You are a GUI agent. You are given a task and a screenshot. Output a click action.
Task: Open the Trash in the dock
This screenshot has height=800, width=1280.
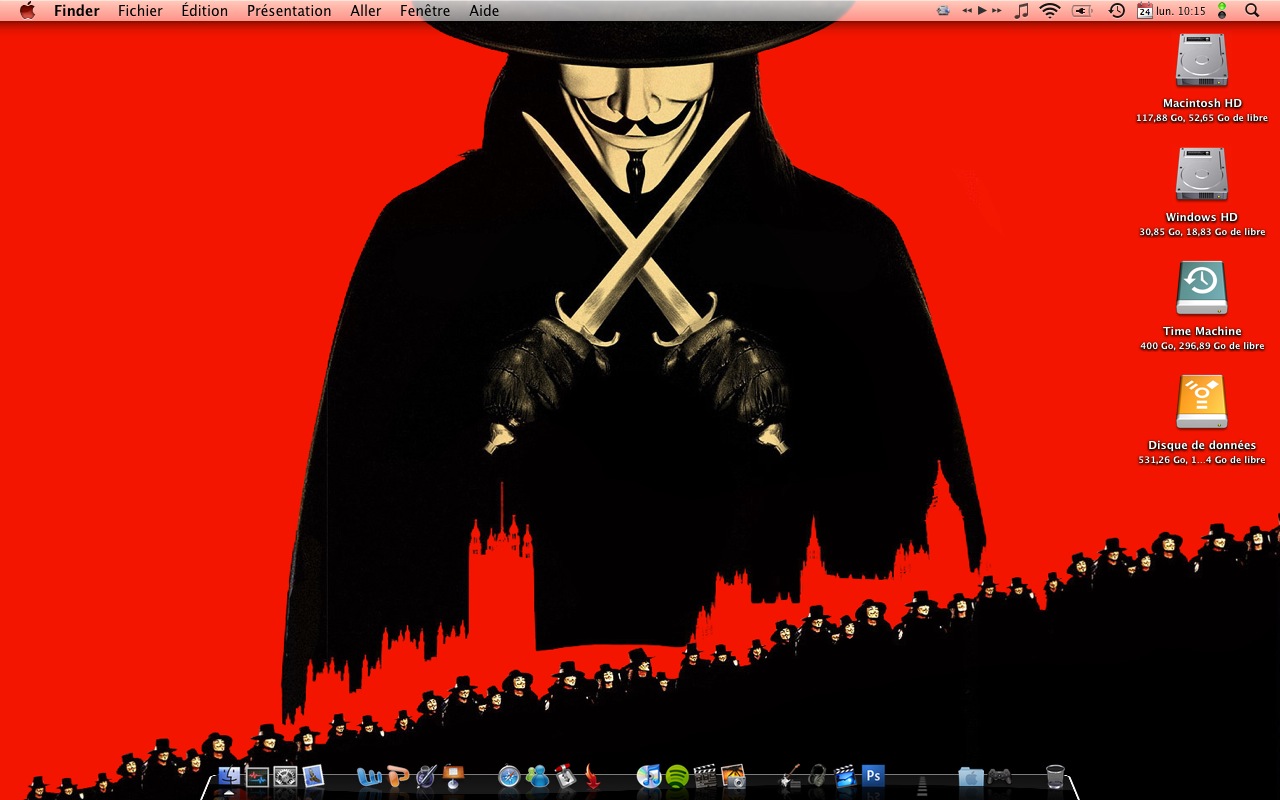coord(1055,776)
